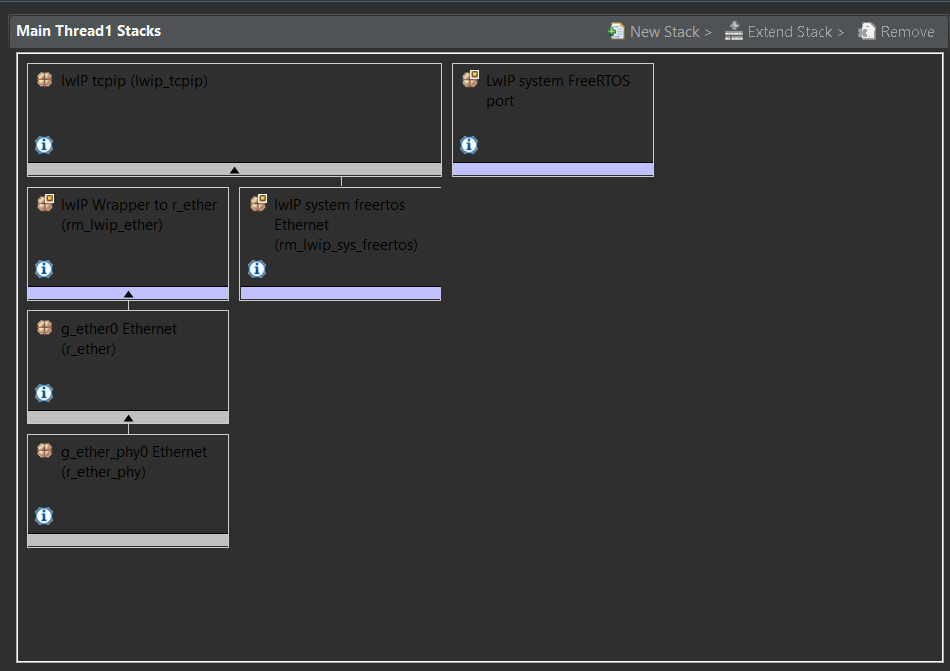The height and width of the screenshot is (671, 950).
Task: Select the lwIP tcpip (lwip_tcpip) label
Action: 135,81
